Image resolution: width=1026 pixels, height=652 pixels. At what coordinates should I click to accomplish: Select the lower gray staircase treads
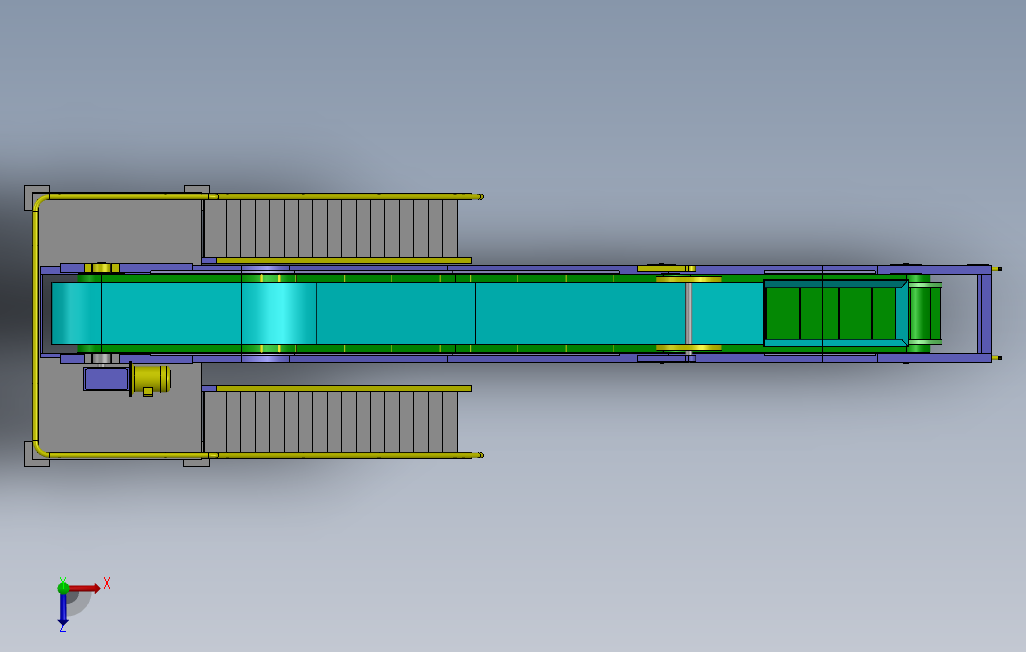[330, 422]
